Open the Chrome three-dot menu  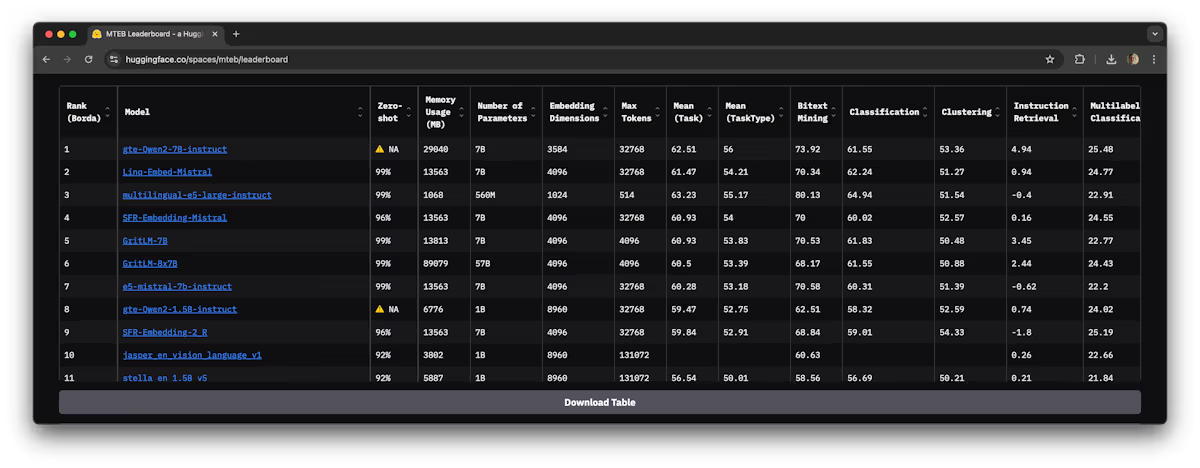(1154, 59)
